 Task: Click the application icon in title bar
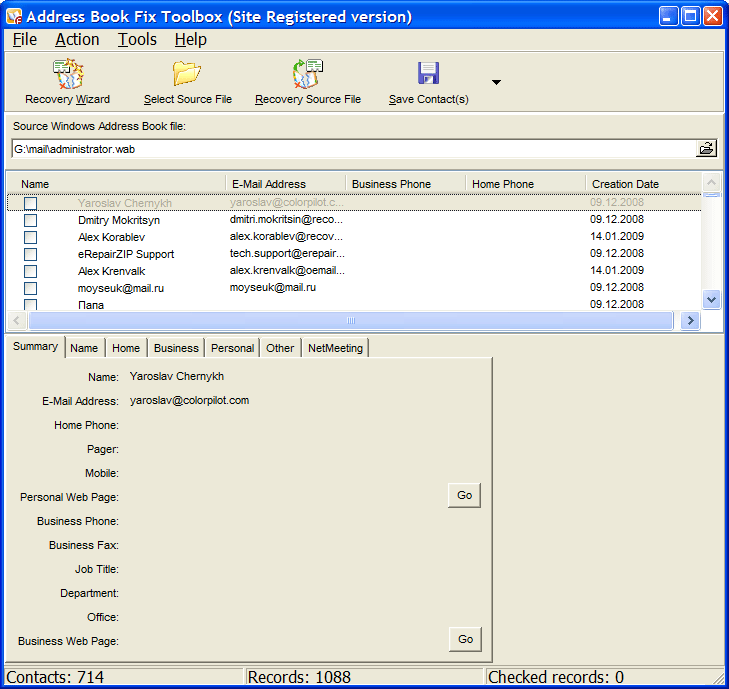tap(13, 17)
